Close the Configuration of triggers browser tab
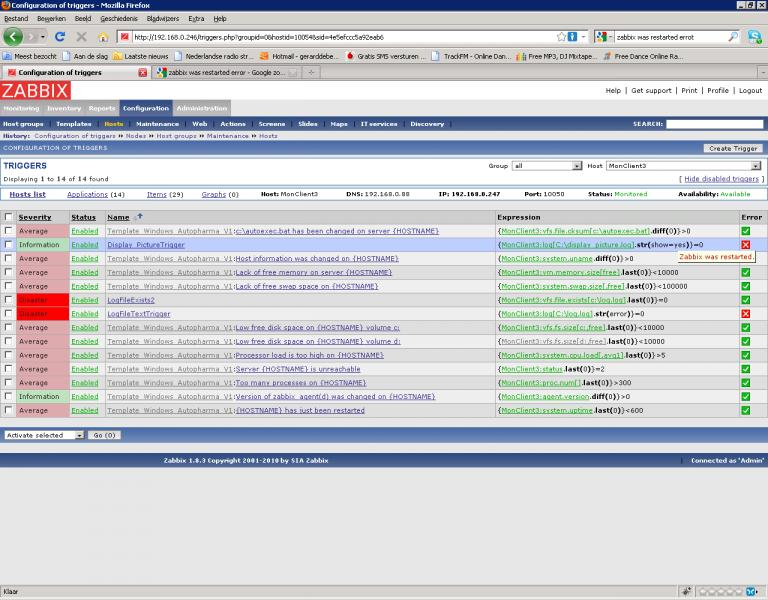Image resolution: width=768 pixels, height=600 pixels. (143, 73)
